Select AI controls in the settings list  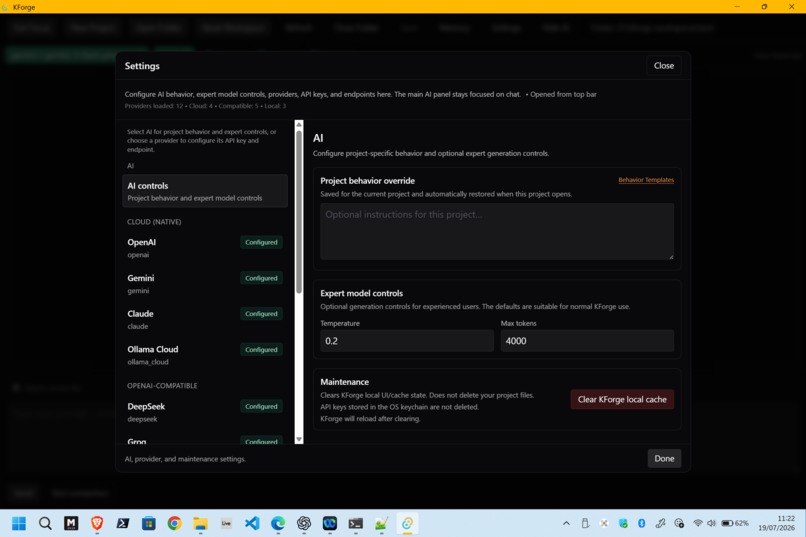tap(205, 191)
